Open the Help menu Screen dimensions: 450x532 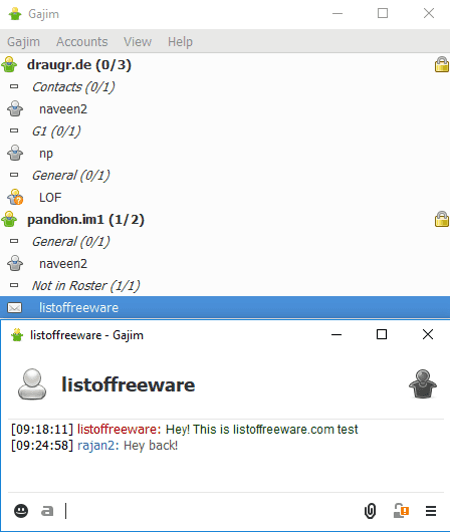coord(180,42)
